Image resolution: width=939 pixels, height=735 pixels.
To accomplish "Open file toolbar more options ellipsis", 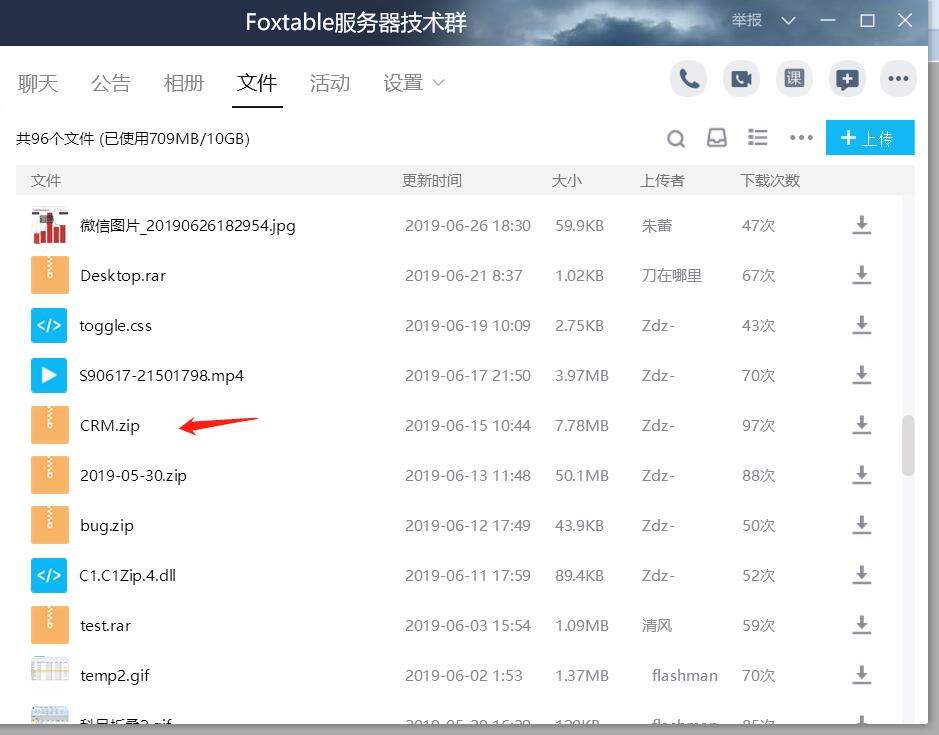I will (x=801, y=138).
